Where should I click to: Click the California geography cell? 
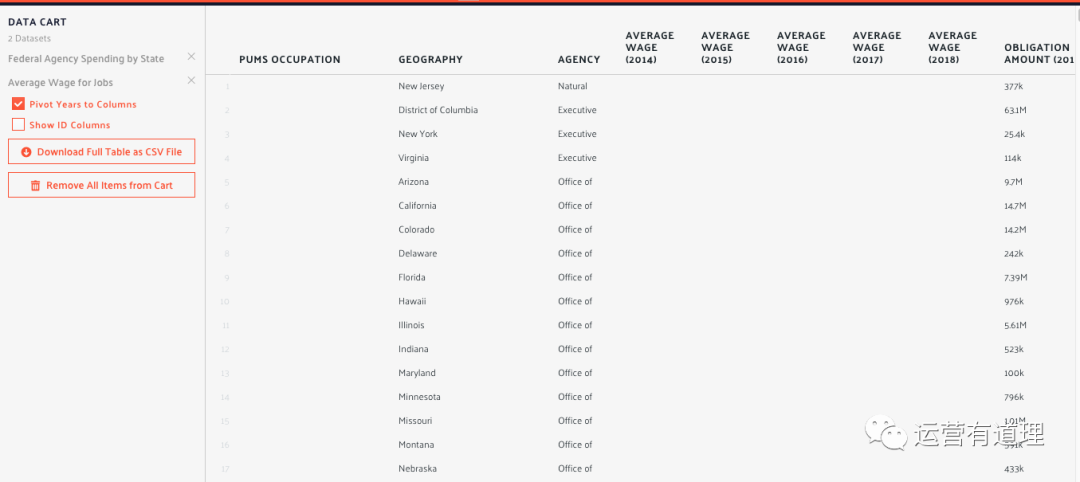(x=417, y=206)
